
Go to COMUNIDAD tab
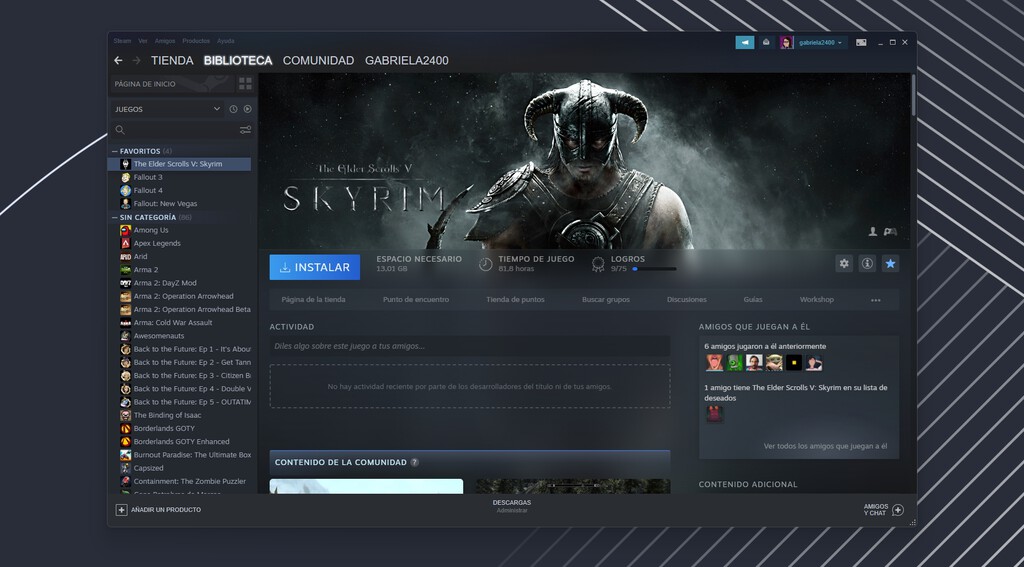click(318, 61)
